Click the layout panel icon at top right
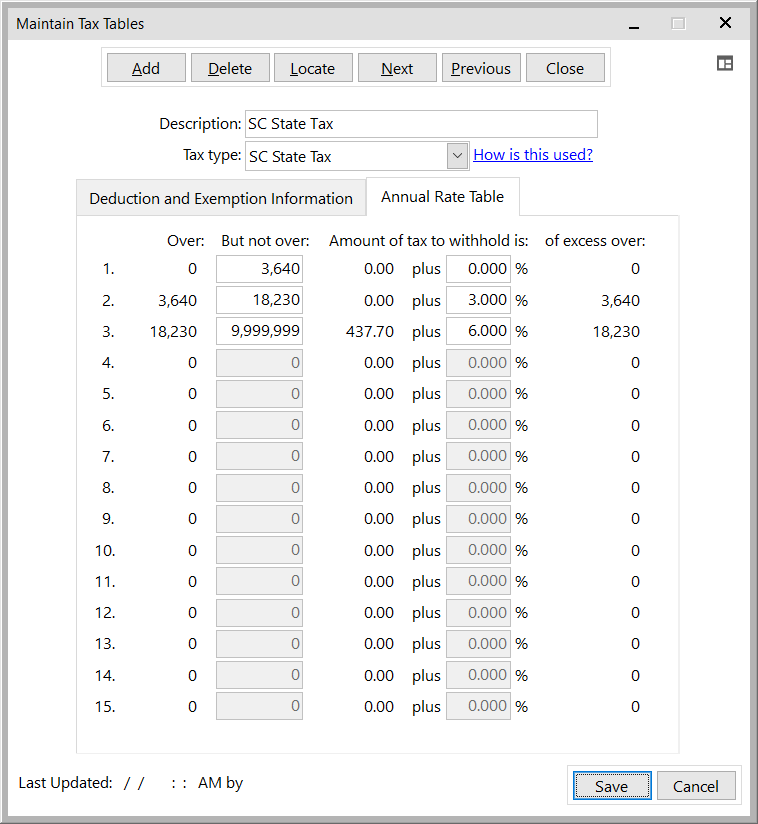The image size is (758, 824). 725,63
